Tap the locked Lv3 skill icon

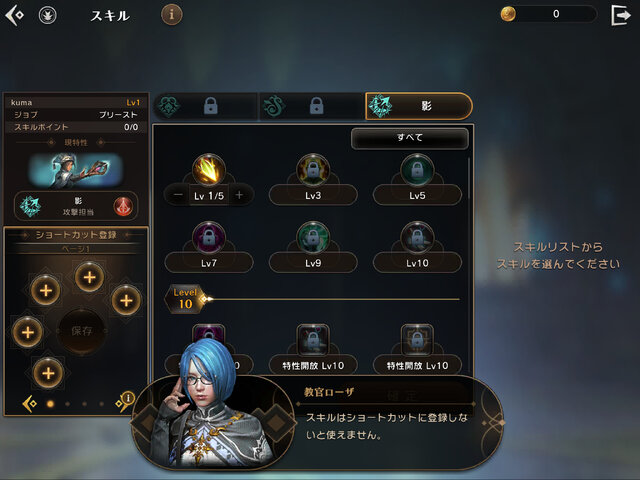coord(313,169)
